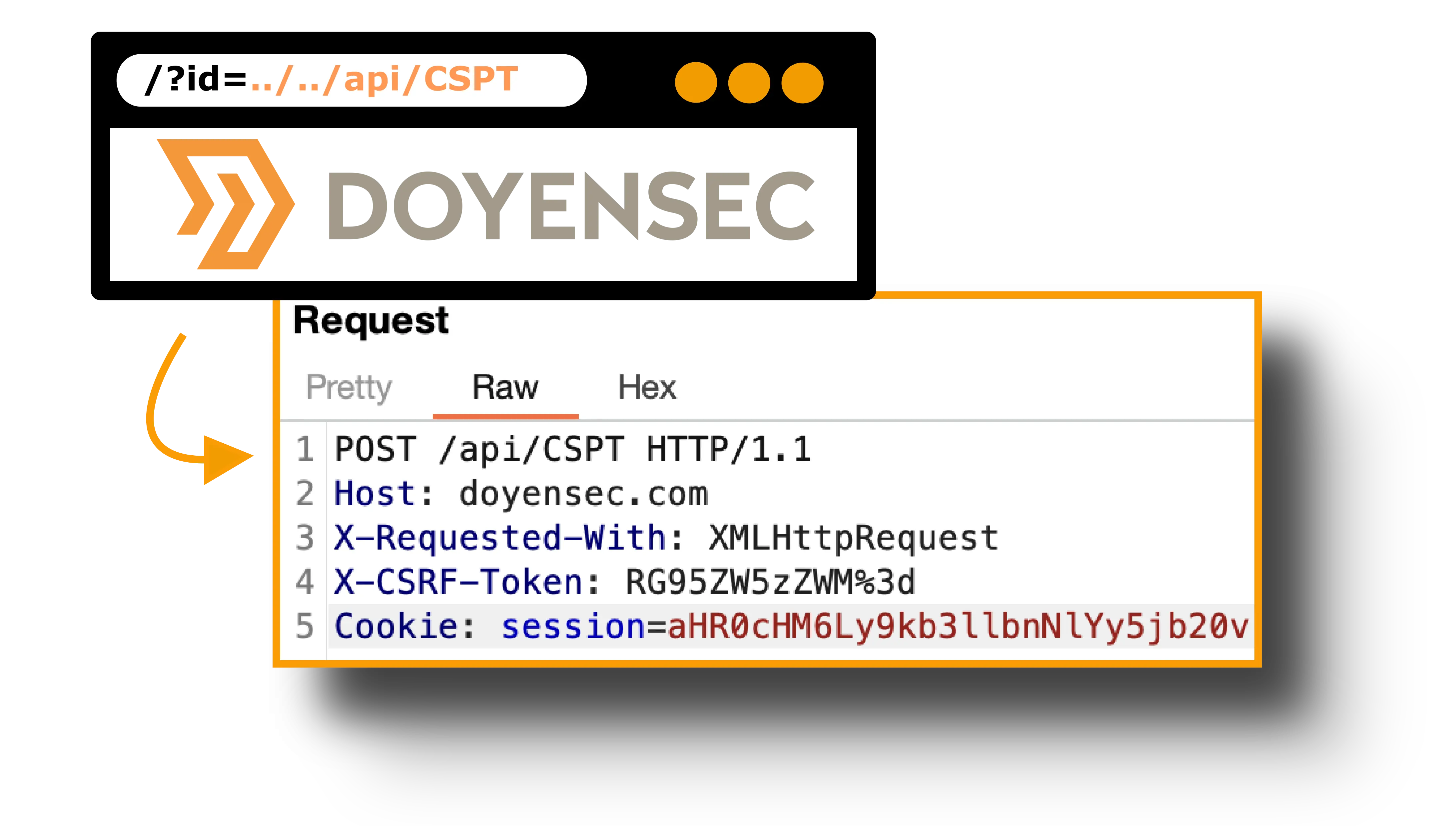Viewport: 1456px width, 826px height.
Task: Click the X-Requested-With header name
Action: click(x=499, y=538)
